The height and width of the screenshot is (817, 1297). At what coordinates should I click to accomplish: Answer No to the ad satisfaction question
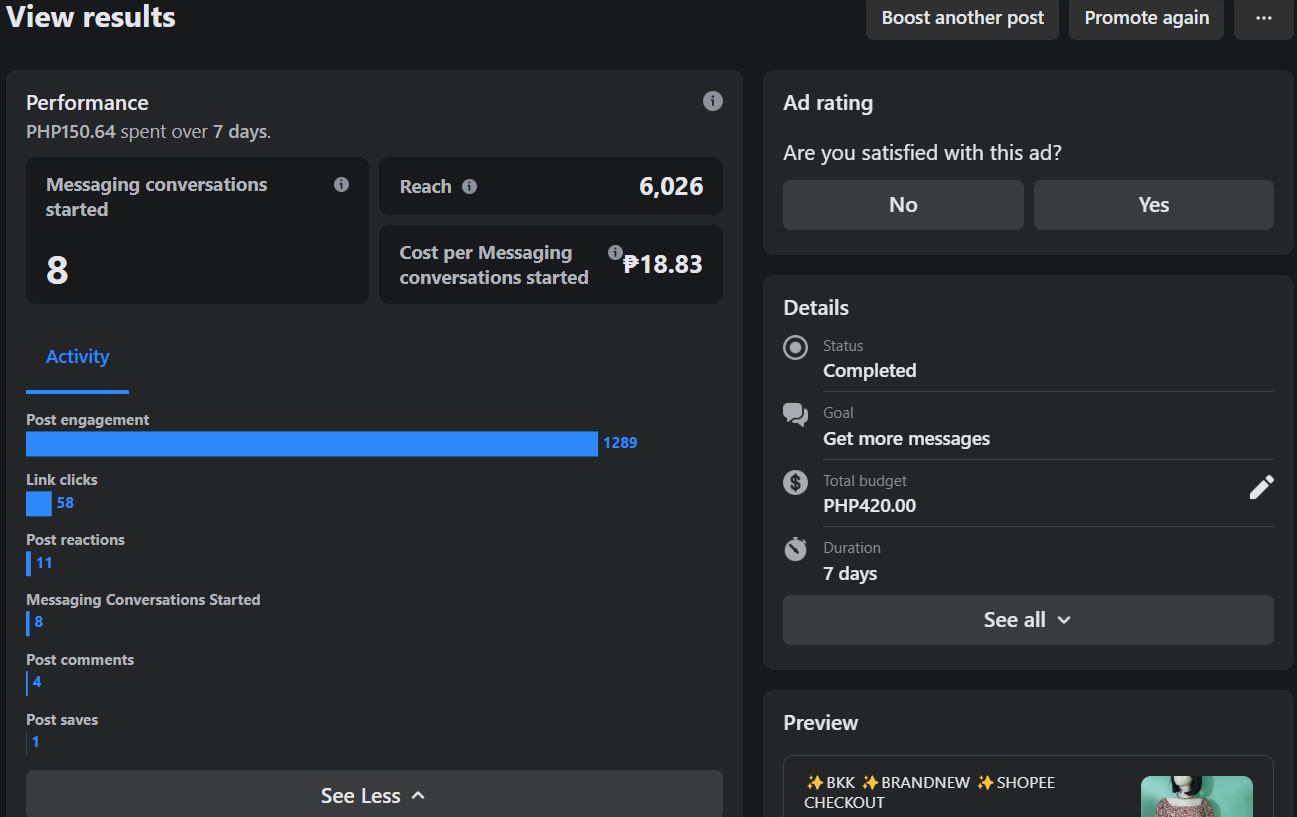click(903, 205)
